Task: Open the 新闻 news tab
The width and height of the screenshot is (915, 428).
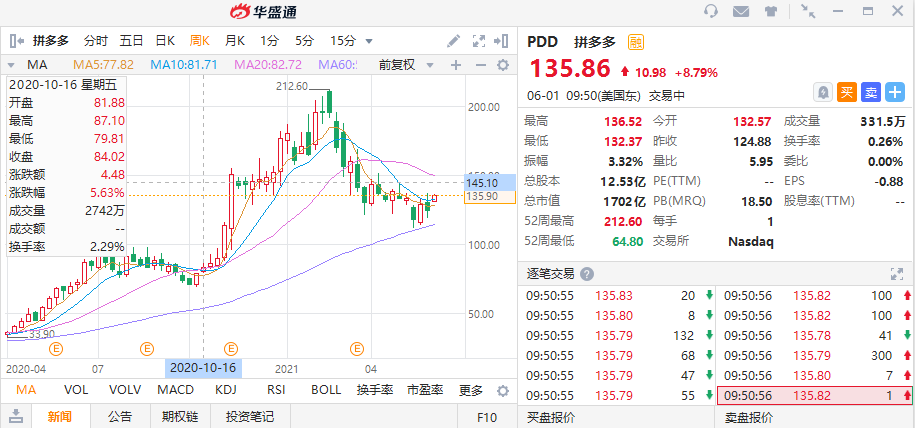Action: click(x=60, y=416)
